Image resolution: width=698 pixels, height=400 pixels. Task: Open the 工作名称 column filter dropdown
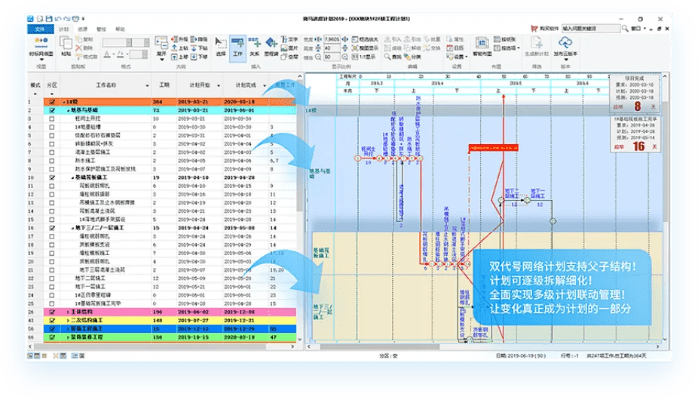point(147,85)
